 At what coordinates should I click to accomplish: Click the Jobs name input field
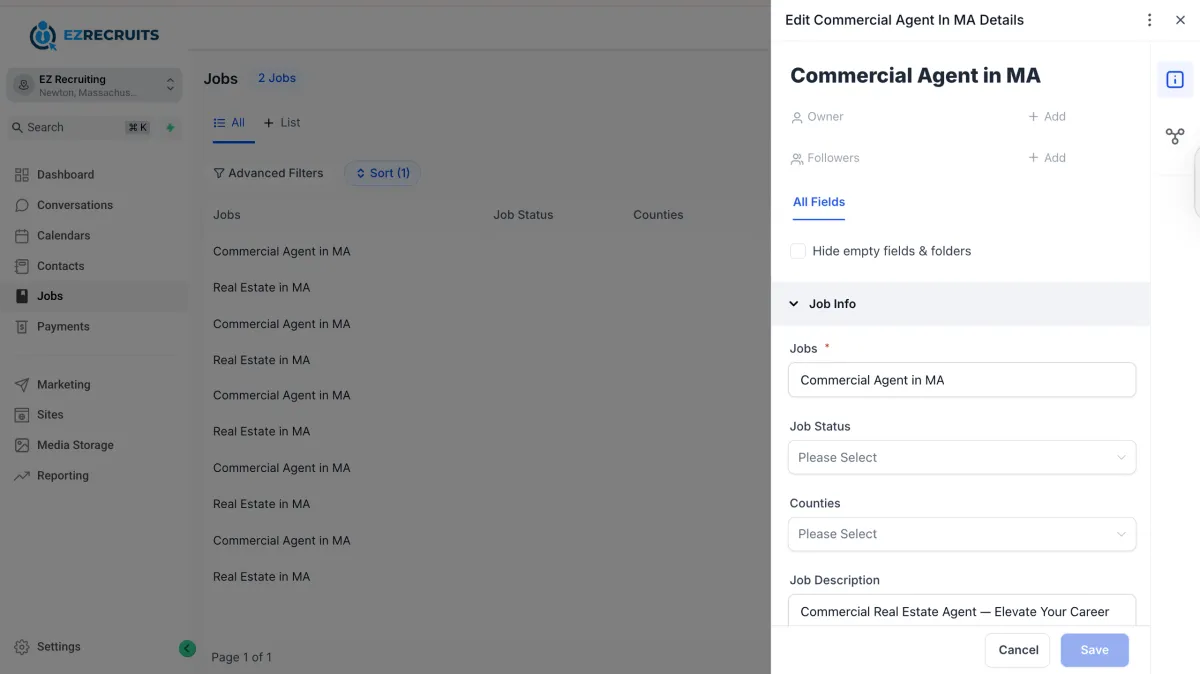pyautogui.click(x=962, y=380)
